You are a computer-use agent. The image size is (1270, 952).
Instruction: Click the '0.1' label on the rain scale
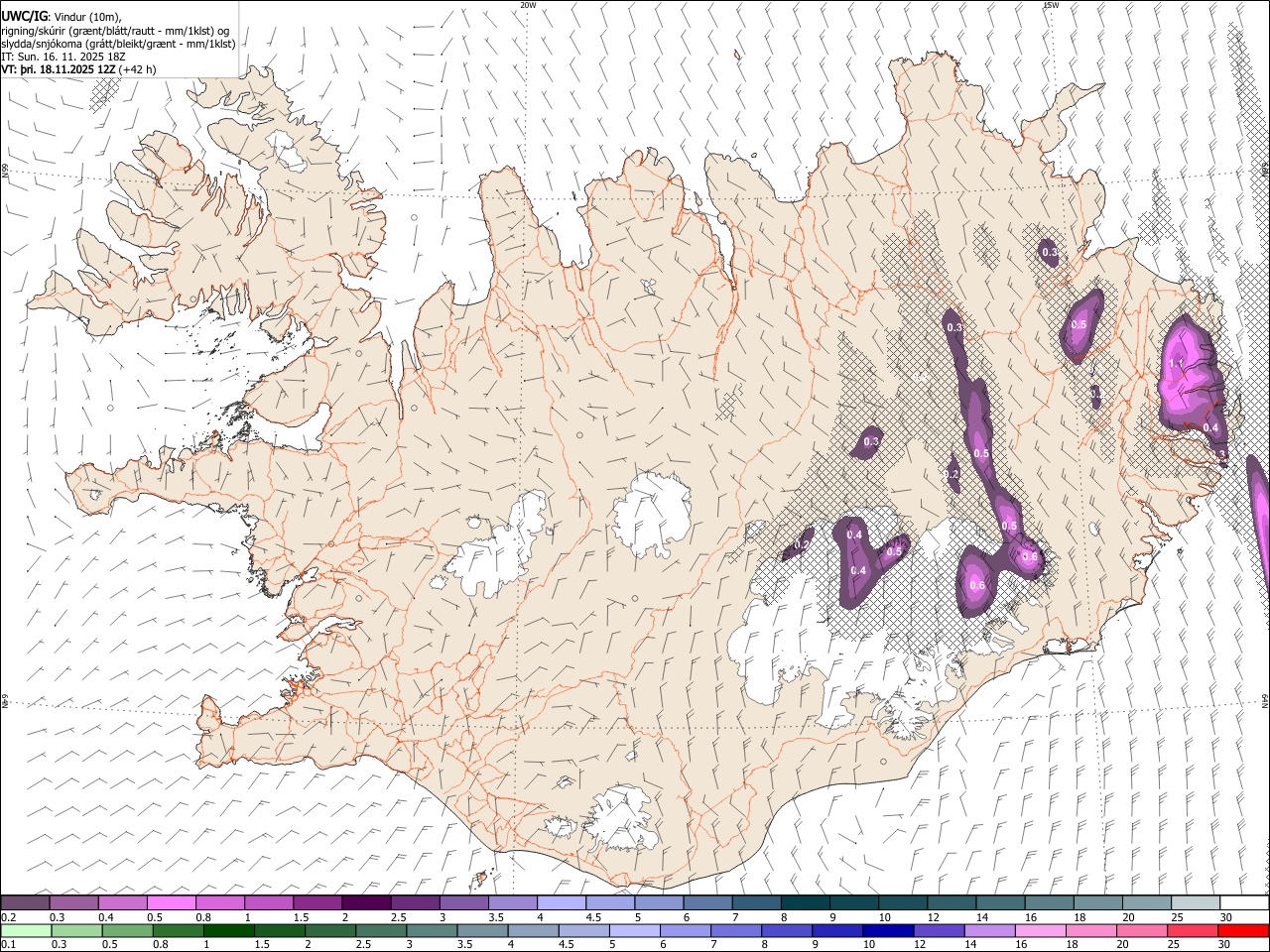[8, 945]
